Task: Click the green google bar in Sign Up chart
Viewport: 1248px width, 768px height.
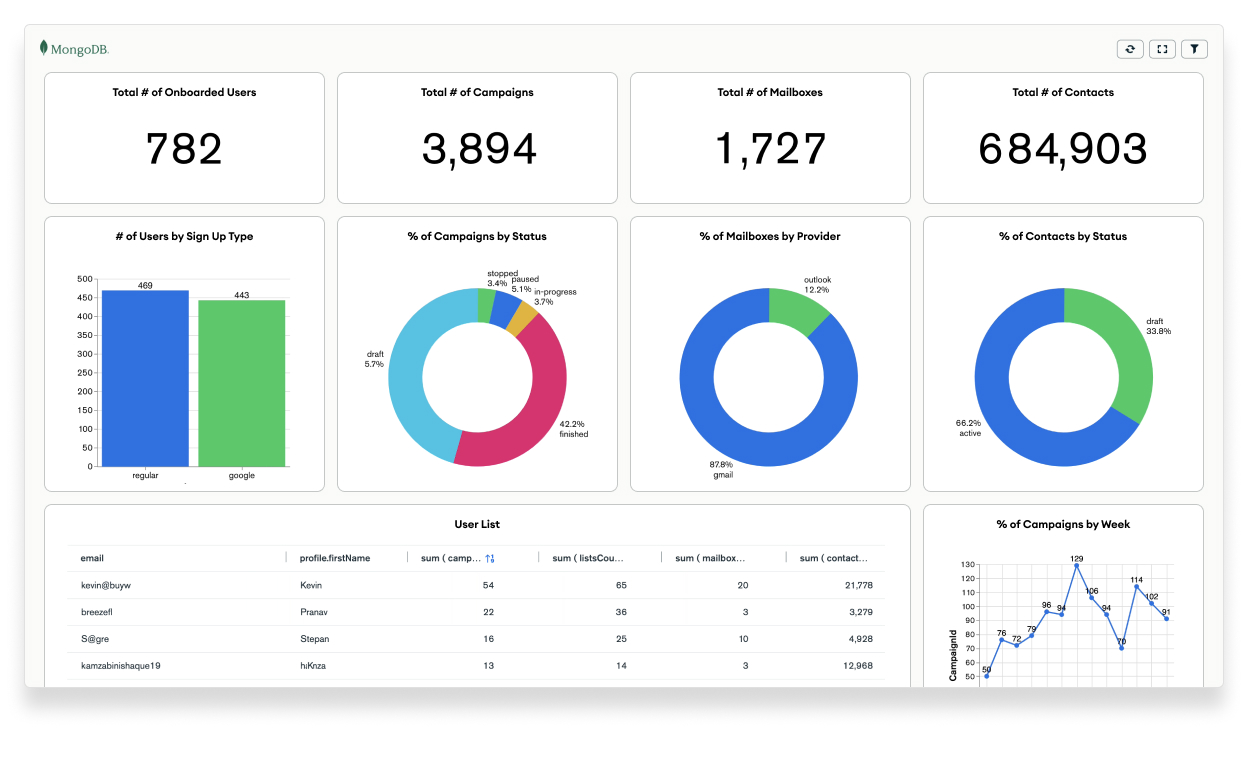Action: [241, 383]
